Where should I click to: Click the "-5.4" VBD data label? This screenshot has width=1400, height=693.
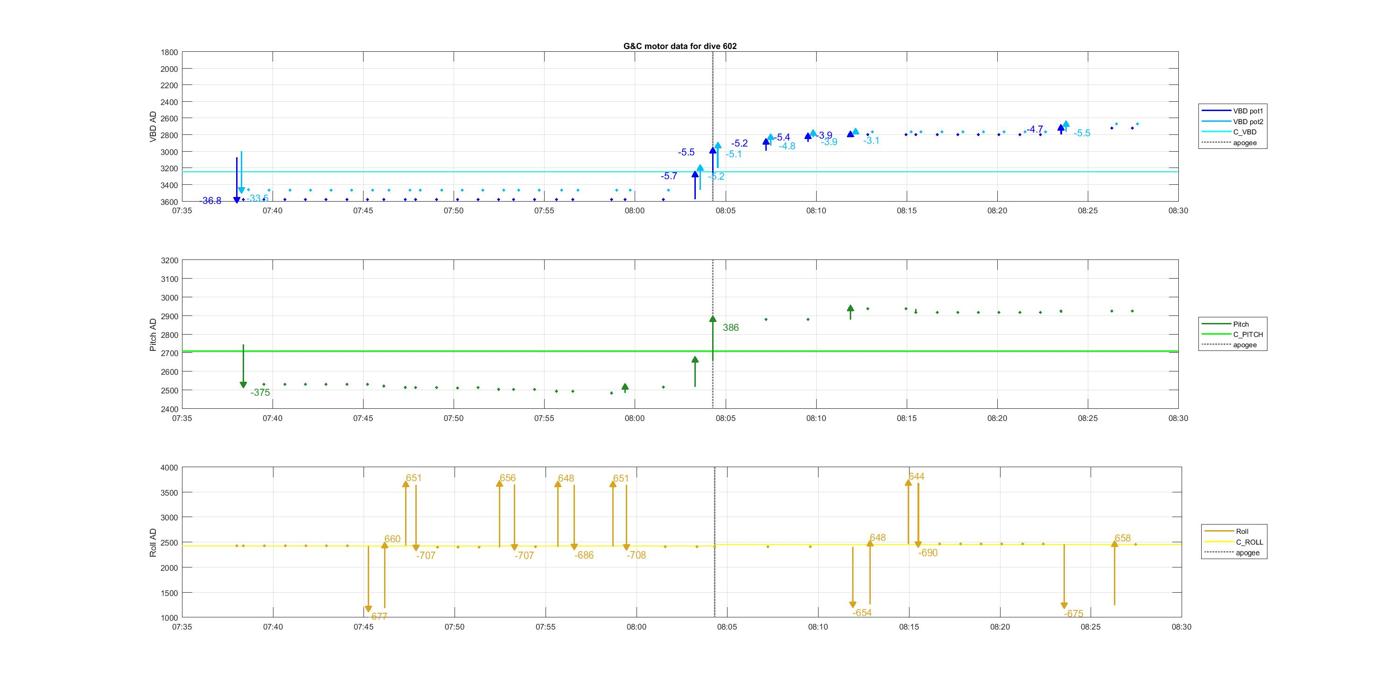[782, 138]
